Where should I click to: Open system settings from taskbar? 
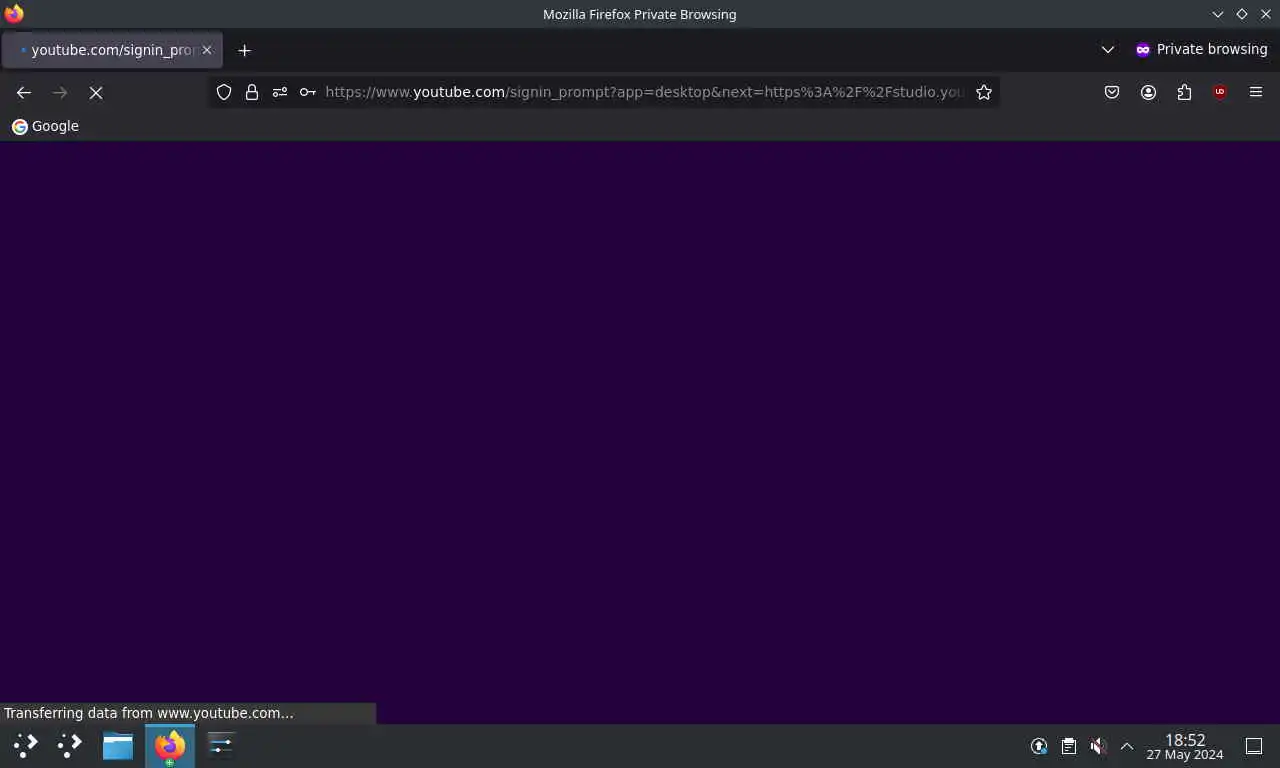point(221,745)
